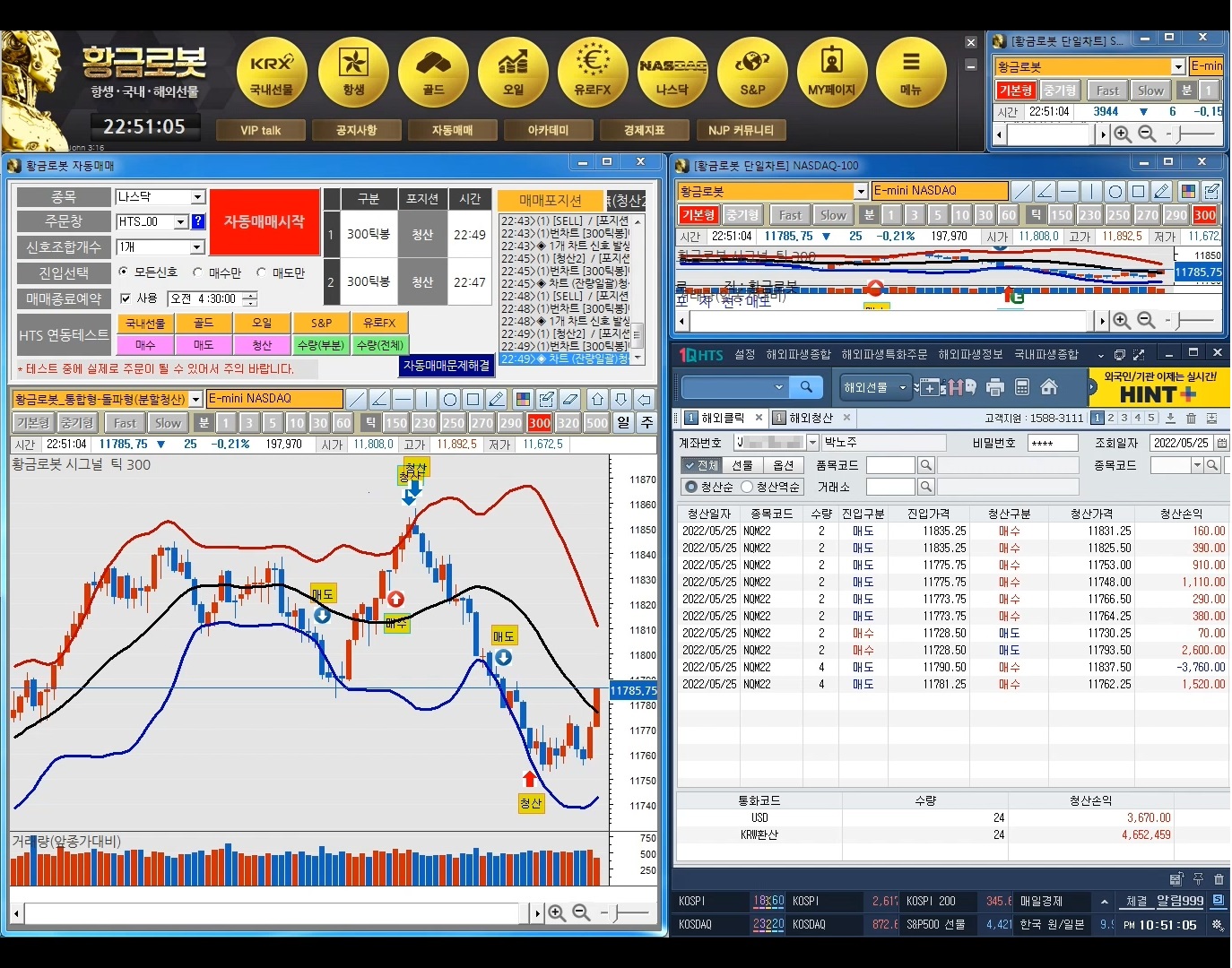
Task: Expand the 황금로봇 dropdown in NASDAQ-100 chart window
Action: coord(861,191)
